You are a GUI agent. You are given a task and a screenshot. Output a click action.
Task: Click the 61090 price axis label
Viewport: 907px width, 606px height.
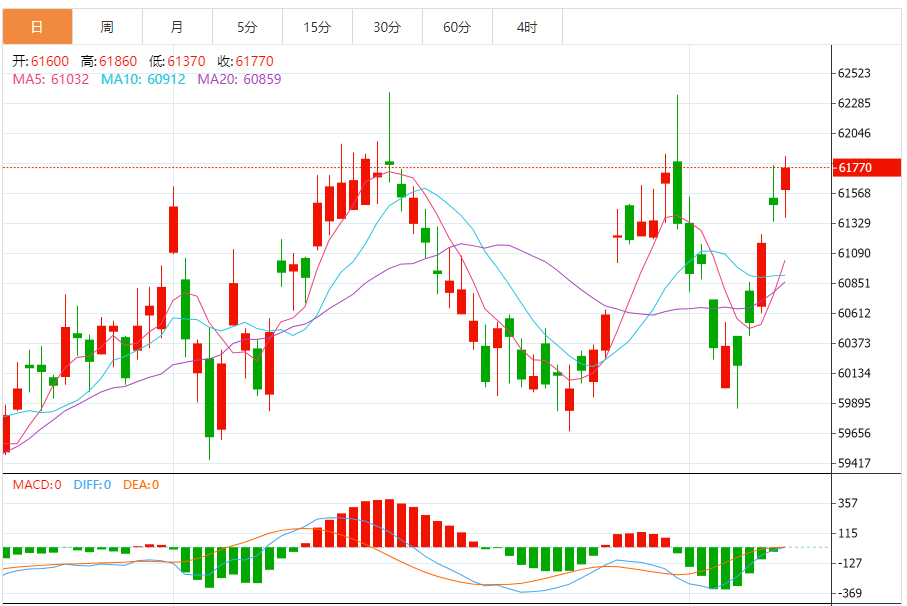click(x=854, y=253)
